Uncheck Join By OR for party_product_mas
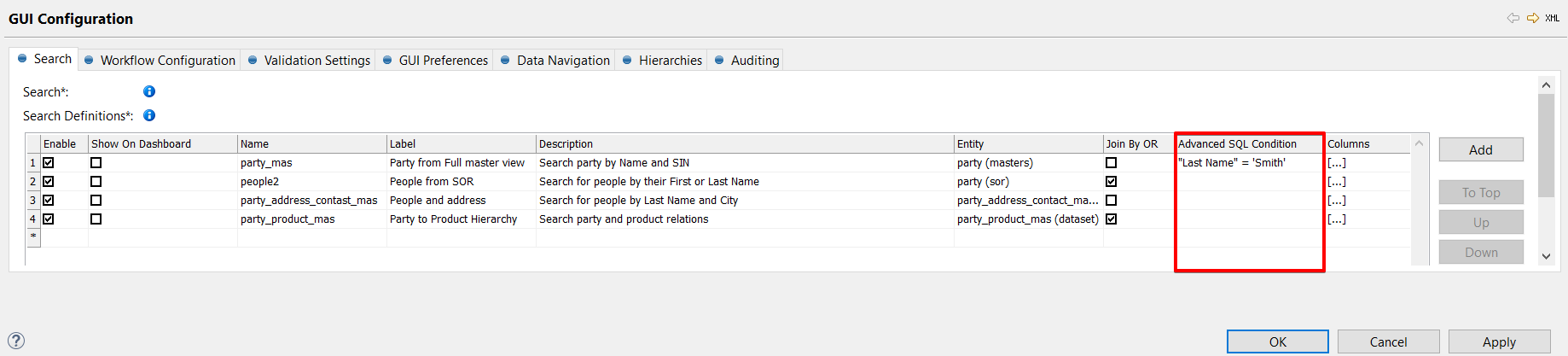The height and width of the screenshot is (356, 1568). [1111, 219]
